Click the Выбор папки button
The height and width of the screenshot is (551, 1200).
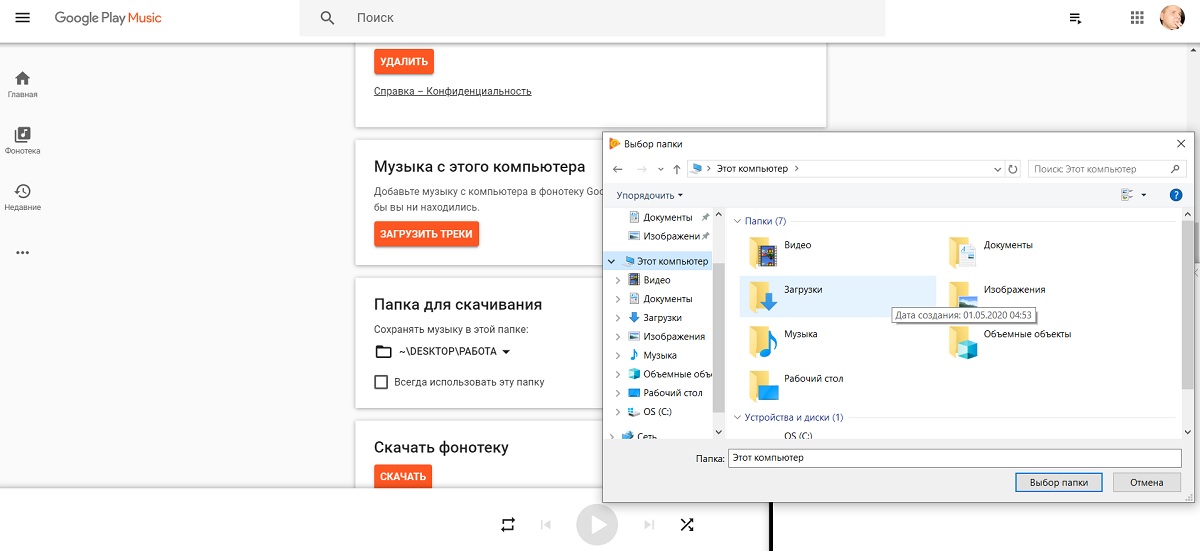pos(1058,482)
